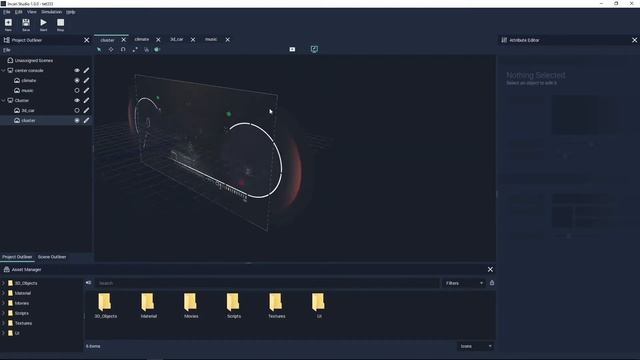Click the pencil edit icon for Cluster display
Image resolution: width=640 pixels, height=360 pixels.
[86, 100]
